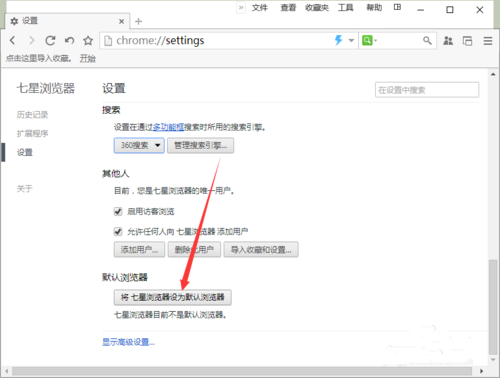Select 历史记录 in sidebar
Viewport: 500px width, 378px height.
pyautogui.click(x=32, y=115)
